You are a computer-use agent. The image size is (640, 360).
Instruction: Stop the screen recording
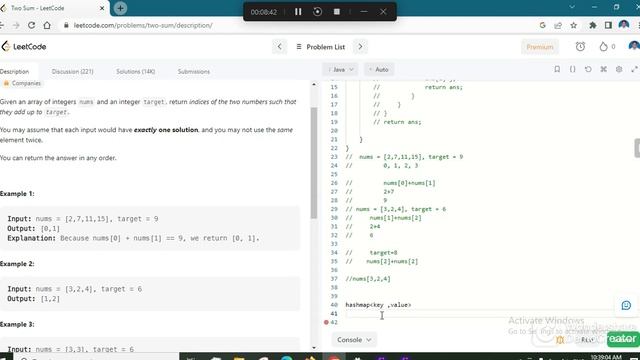click(337, 12)
